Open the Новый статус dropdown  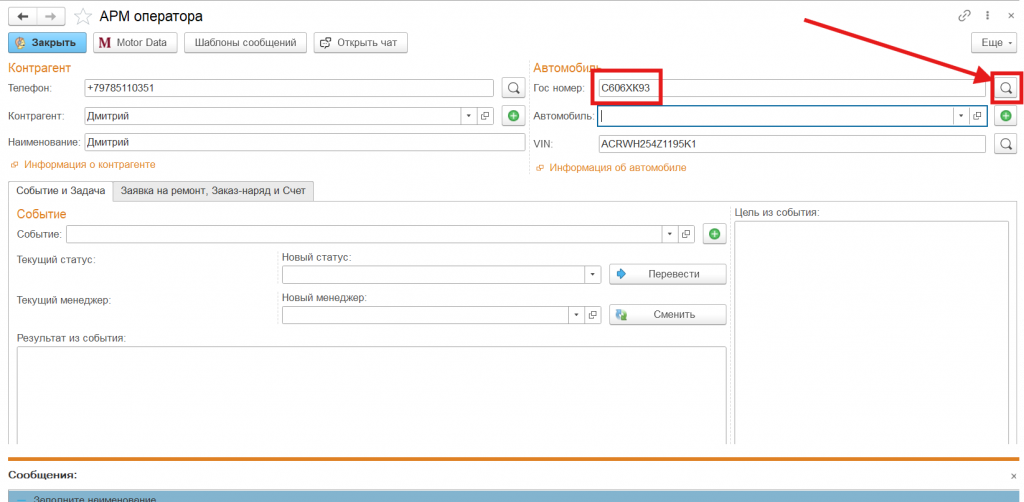[592, 274]
